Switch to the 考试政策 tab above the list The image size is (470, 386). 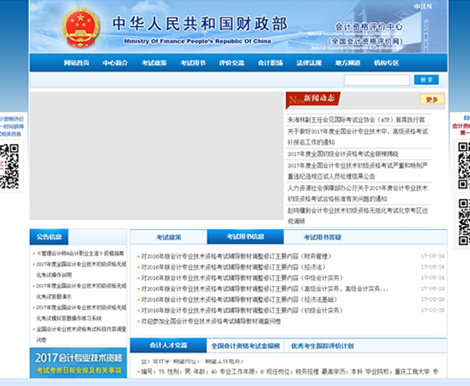(169, 237)
